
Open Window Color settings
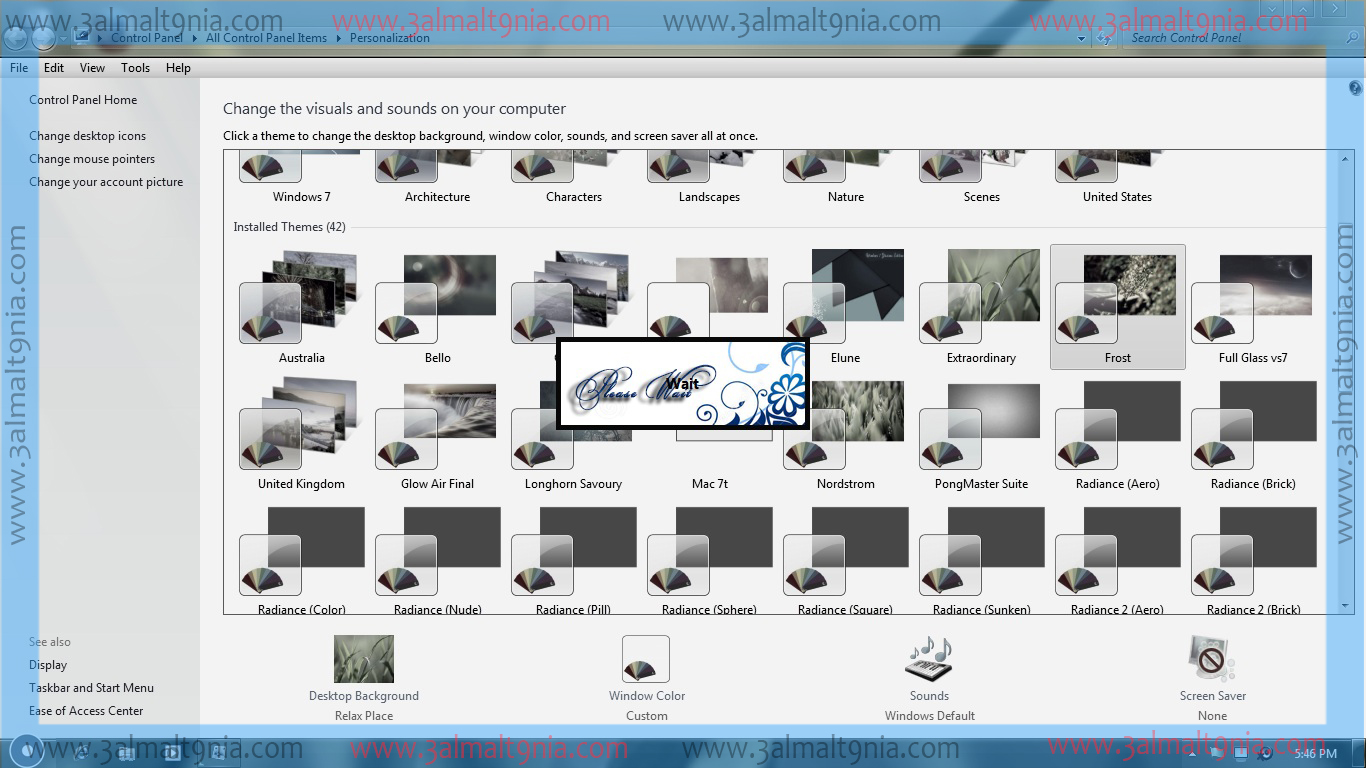point(646,677)
